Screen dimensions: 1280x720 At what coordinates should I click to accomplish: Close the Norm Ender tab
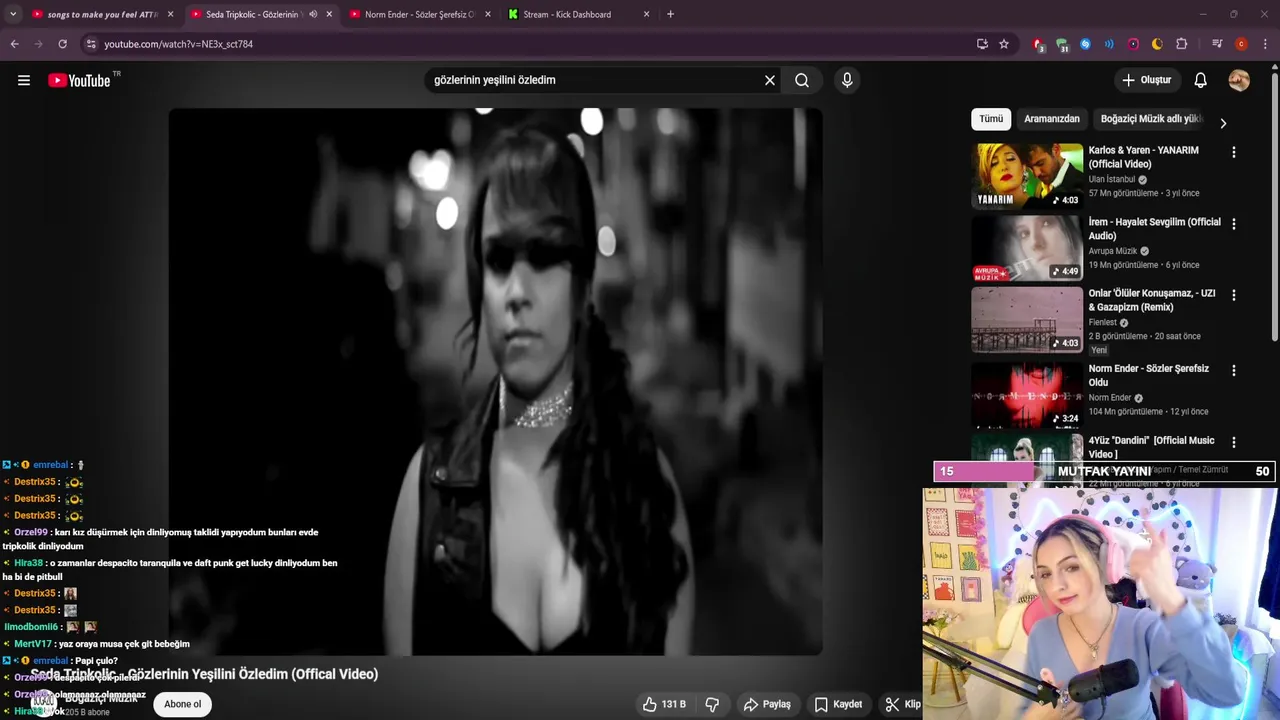coord(488,14)
